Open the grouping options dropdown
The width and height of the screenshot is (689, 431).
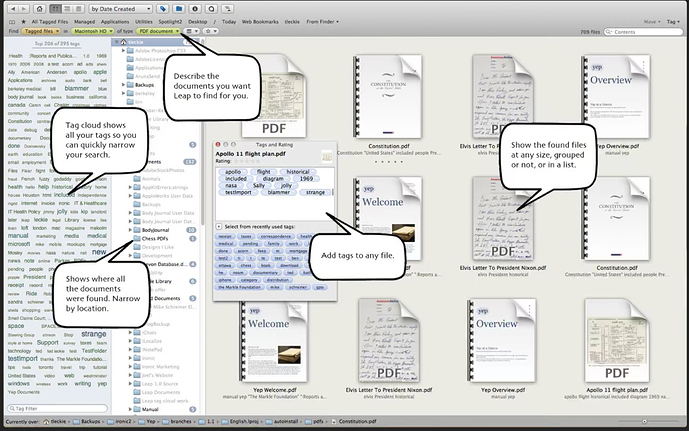click(x=192, y=31)
